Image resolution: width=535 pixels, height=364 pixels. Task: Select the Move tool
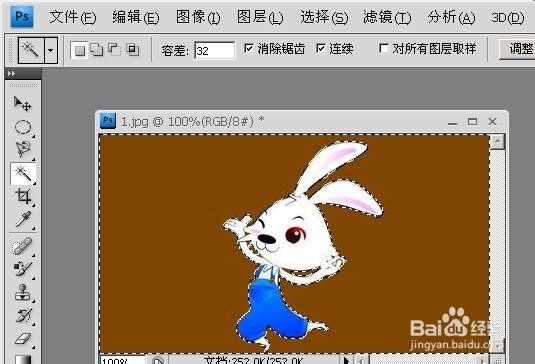(23, 104)
